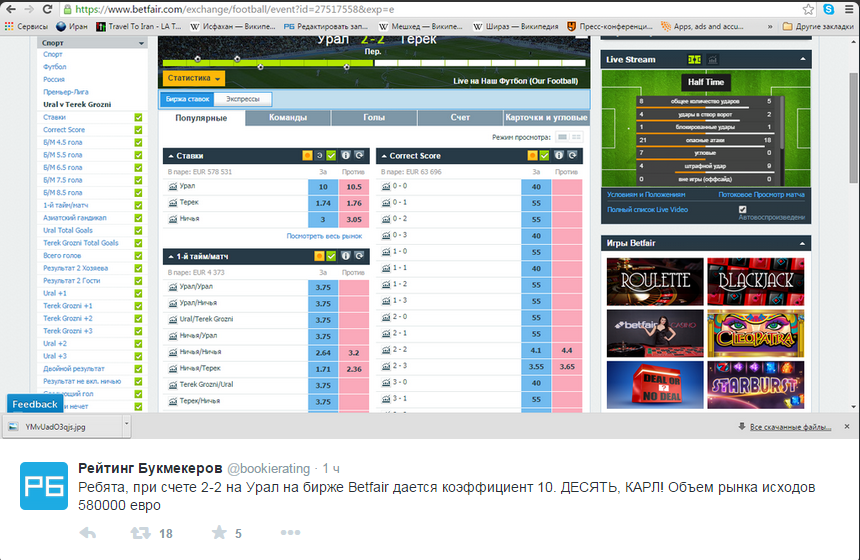This screenshot has width=860, height=560.
Task: Switch to the Счет tab
Action: (460, 118)
